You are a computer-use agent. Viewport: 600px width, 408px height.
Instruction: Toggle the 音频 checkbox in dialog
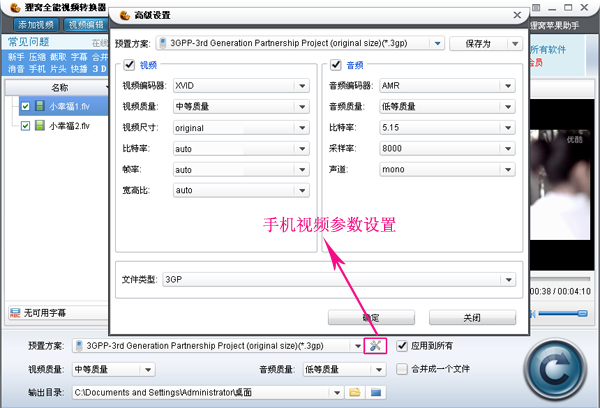336,65
